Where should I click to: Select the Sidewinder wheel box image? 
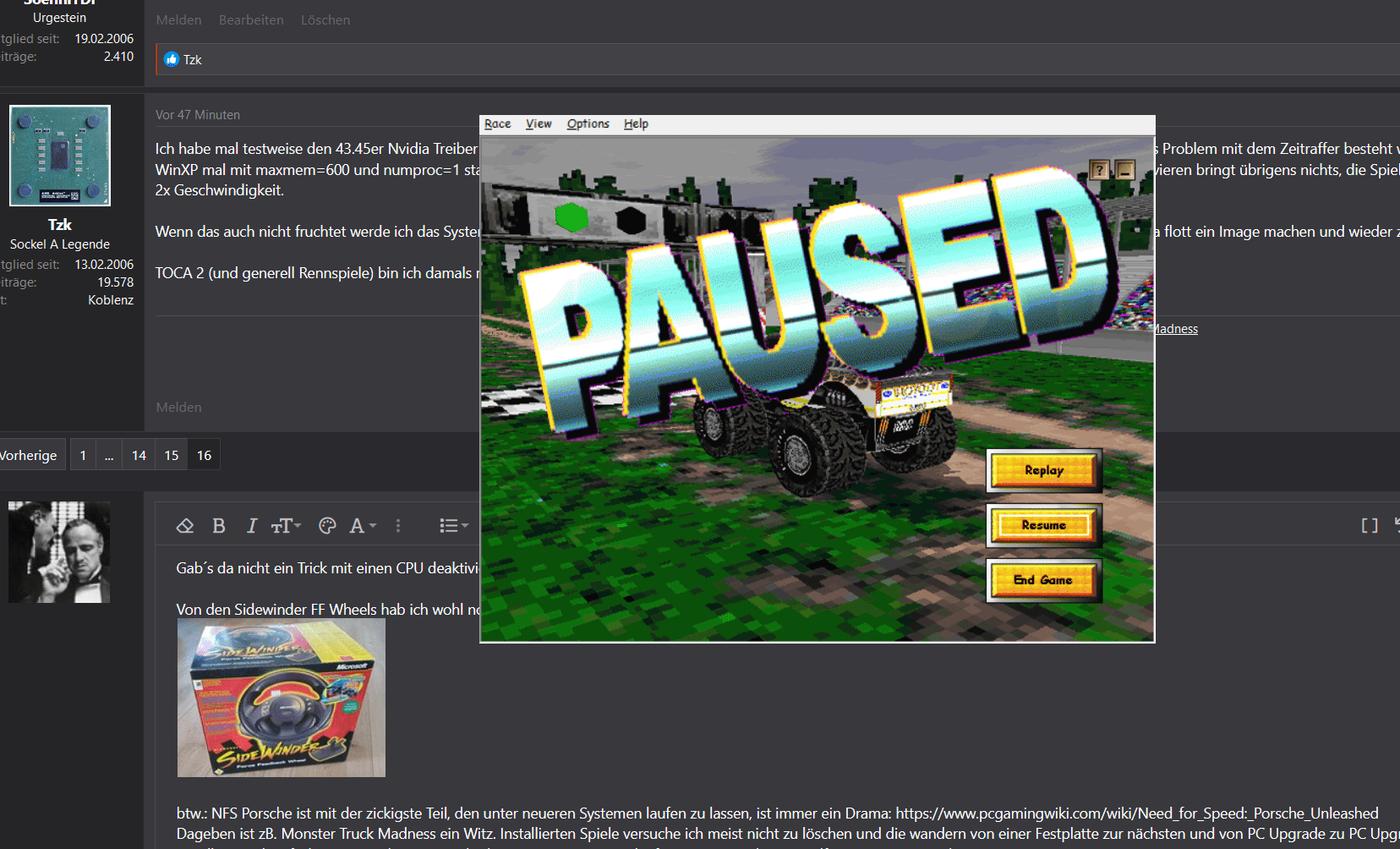tap(282, 698)
